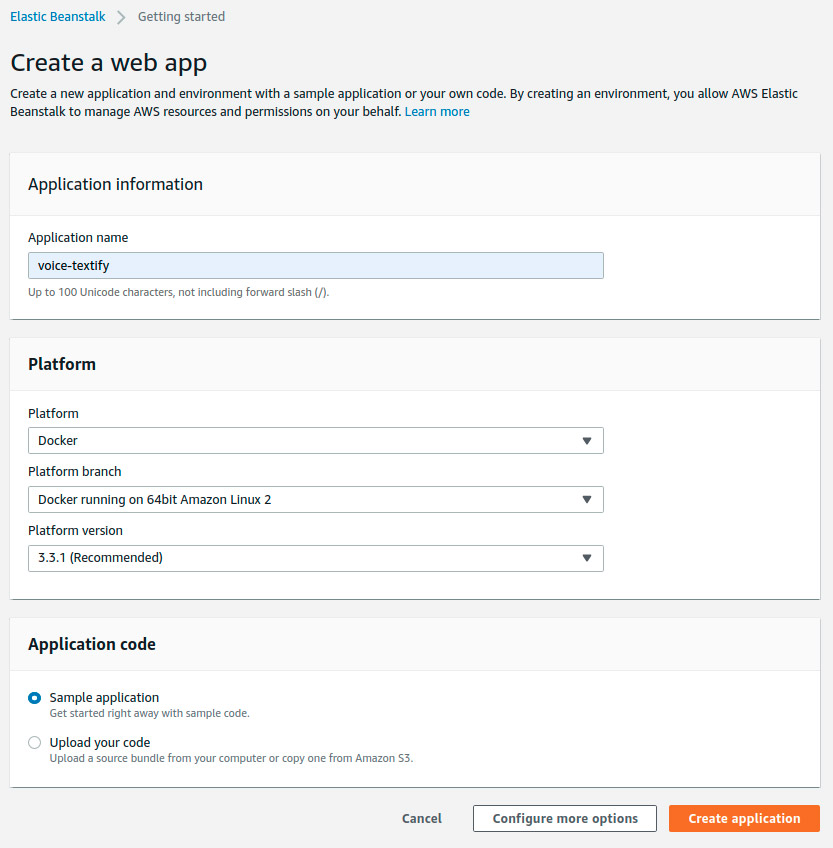Screen dimensions: 833x848
Task: Click Configure more options
Action: 565,818
